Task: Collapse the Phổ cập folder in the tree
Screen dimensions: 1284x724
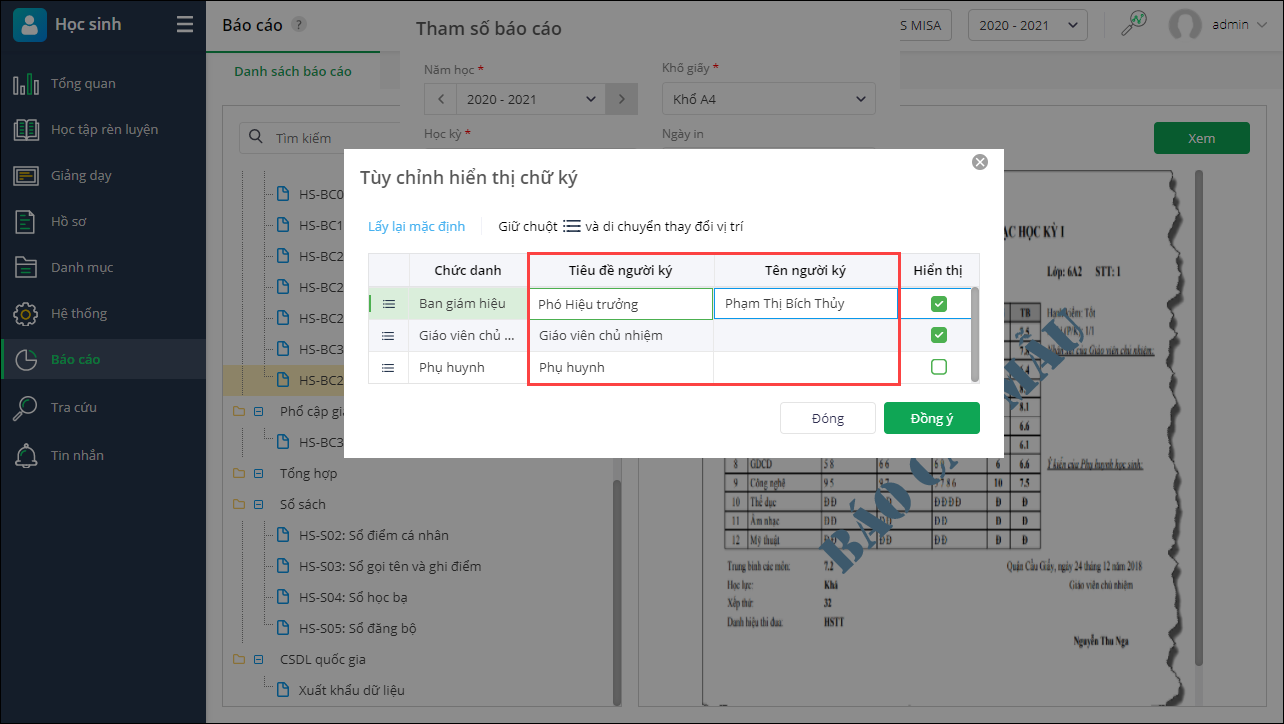Action: click(258, 411)
